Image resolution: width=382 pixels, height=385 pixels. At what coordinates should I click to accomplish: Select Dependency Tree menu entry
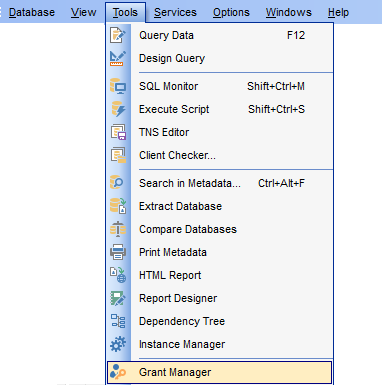pos(219,321)
